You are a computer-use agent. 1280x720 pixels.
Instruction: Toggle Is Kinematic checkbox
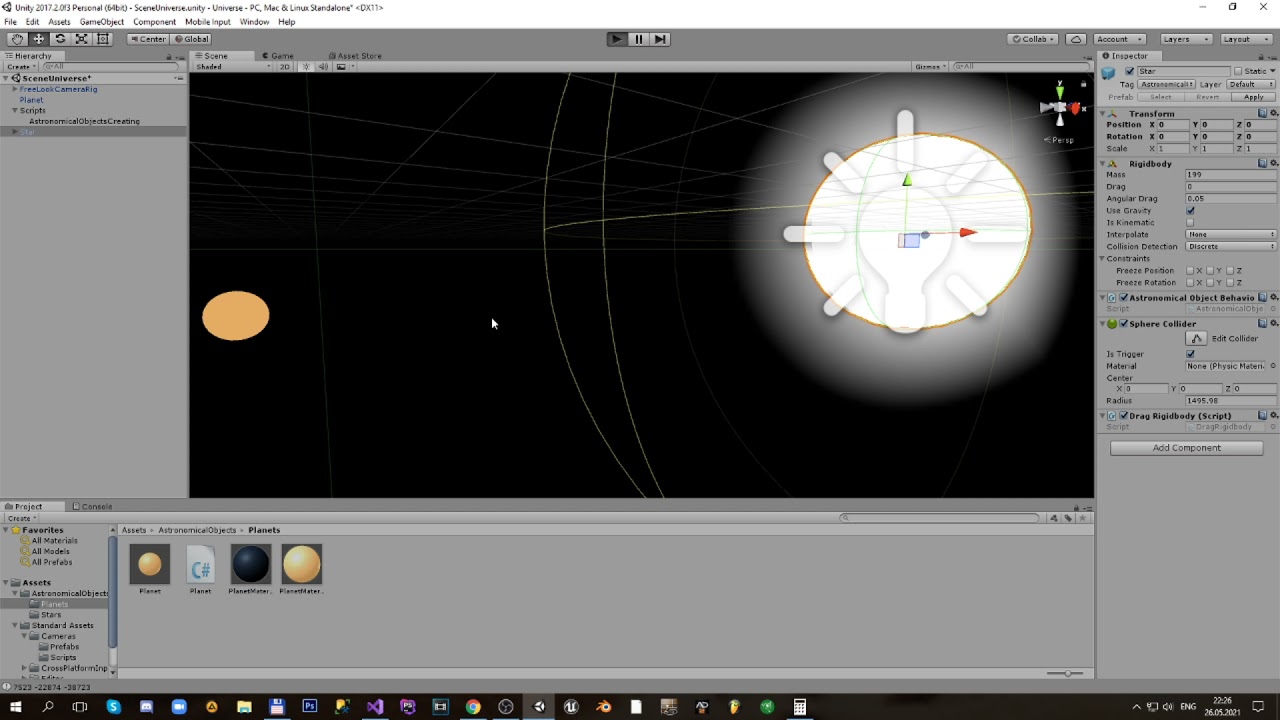coord(1190,223)
